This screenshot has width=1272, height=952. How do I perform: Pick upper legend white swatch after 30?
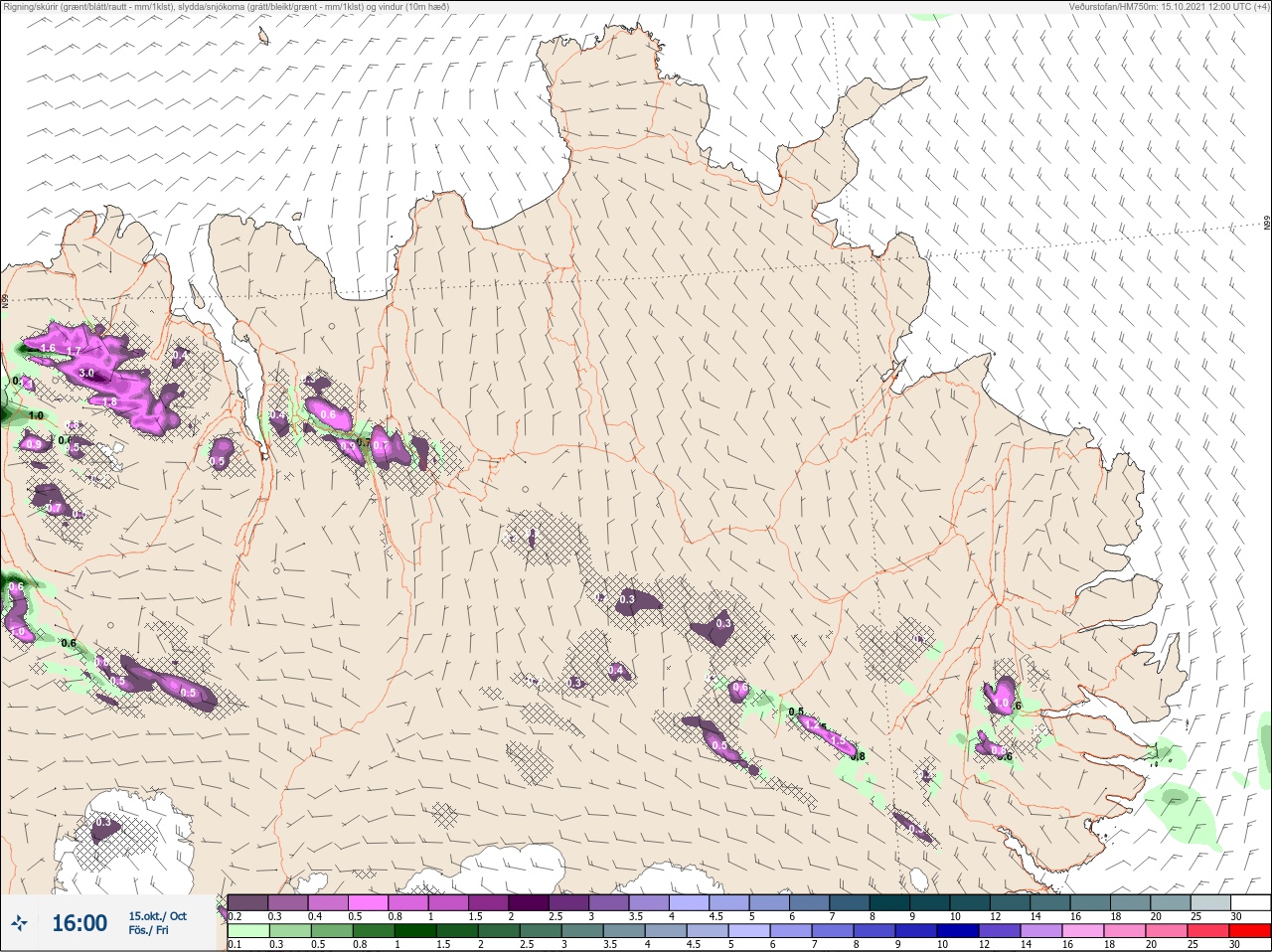[x=1251, y=902]
